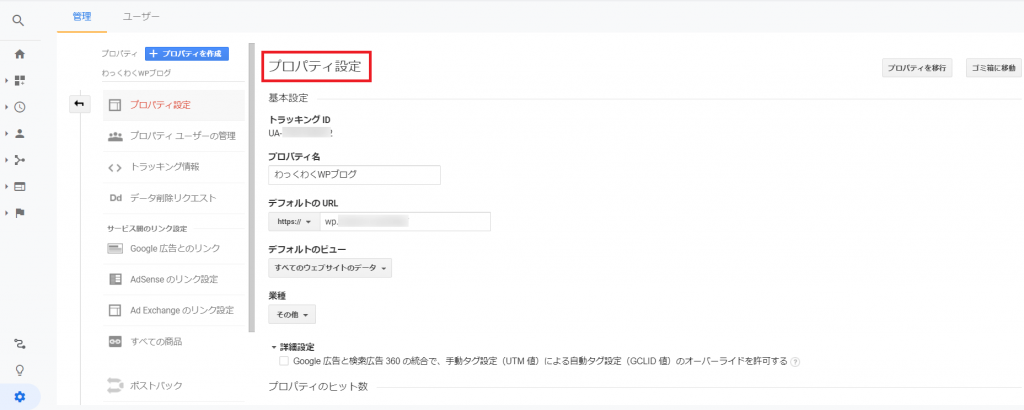
Task: Open the Conversions flag icon in sidebar
Action: click(19, 212)
